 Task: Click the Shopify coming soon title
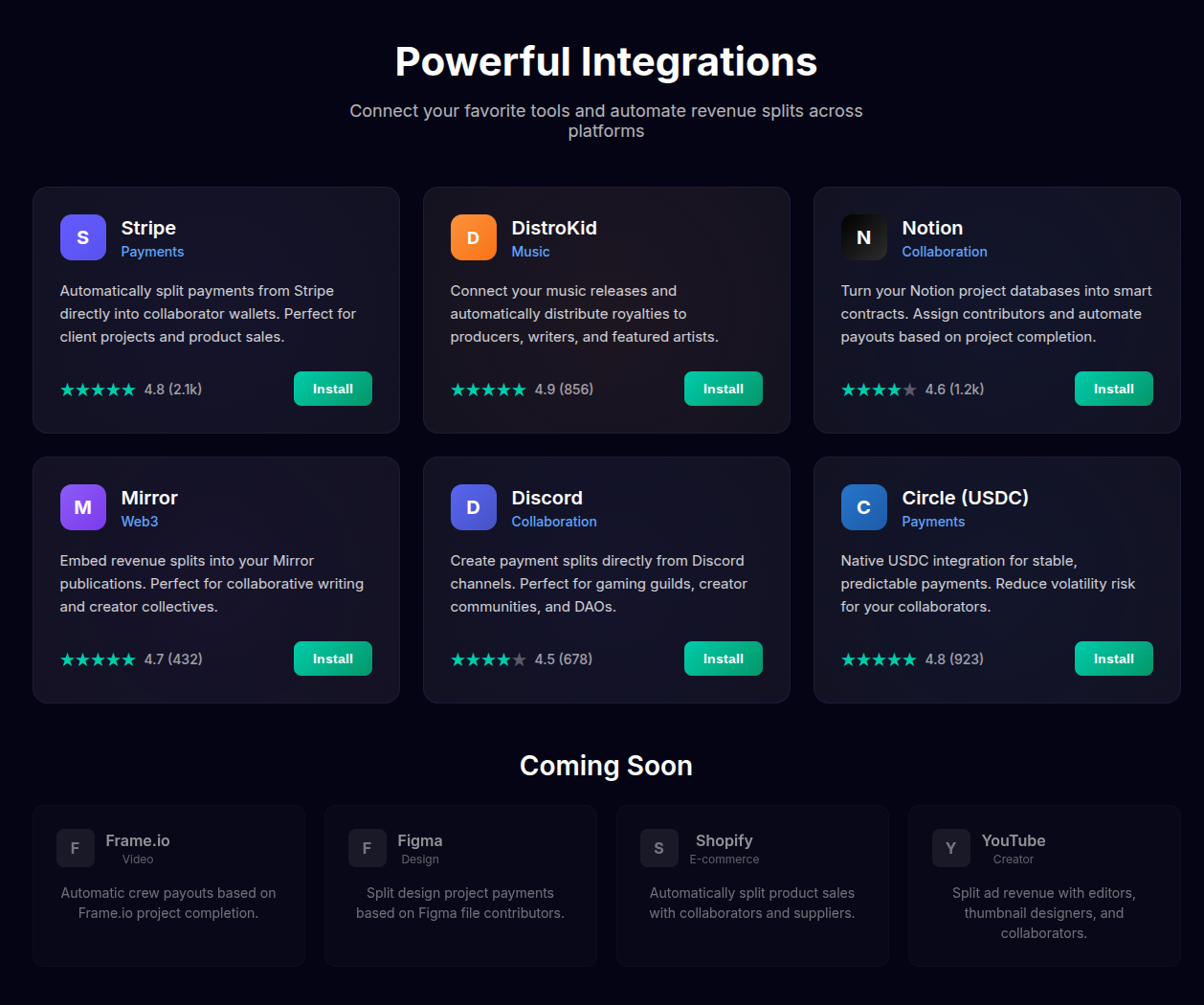pyautogui.click(x=725, y=840)
